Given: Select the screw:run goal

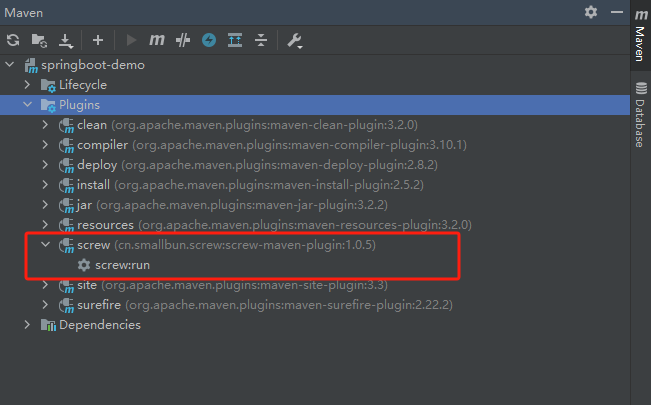Looking at the screenshot, I should click(x=122, y=265).
